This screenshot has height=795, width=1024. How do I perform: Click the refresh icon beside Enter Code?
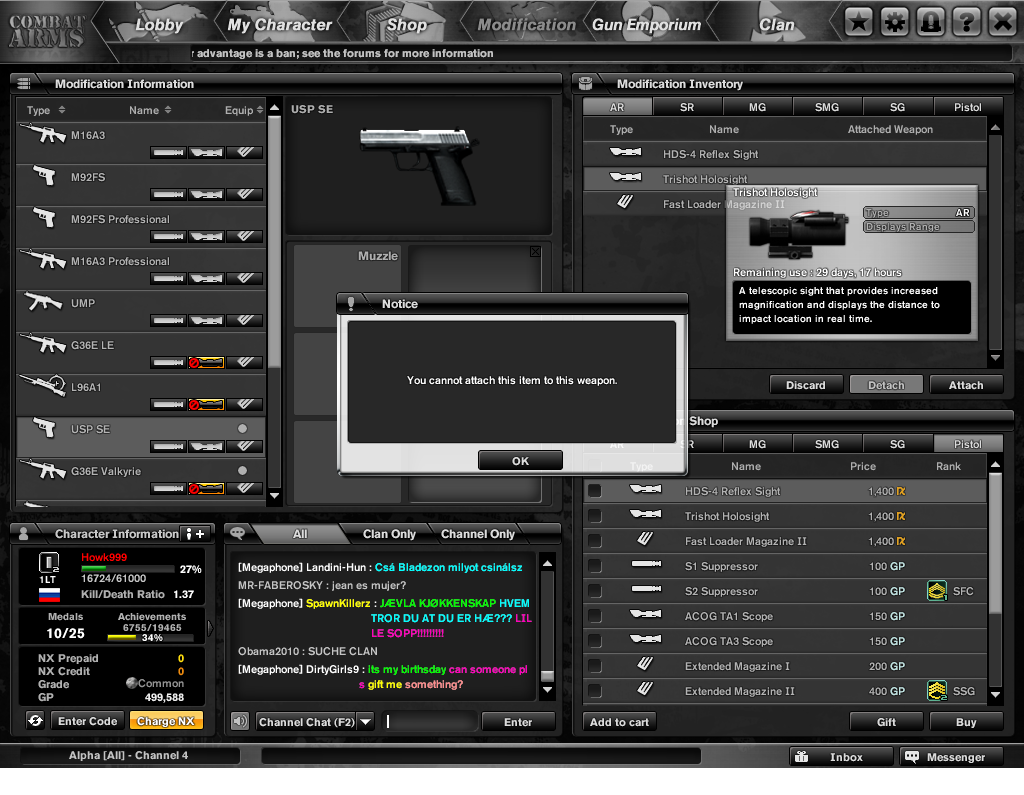coord(36,721)
